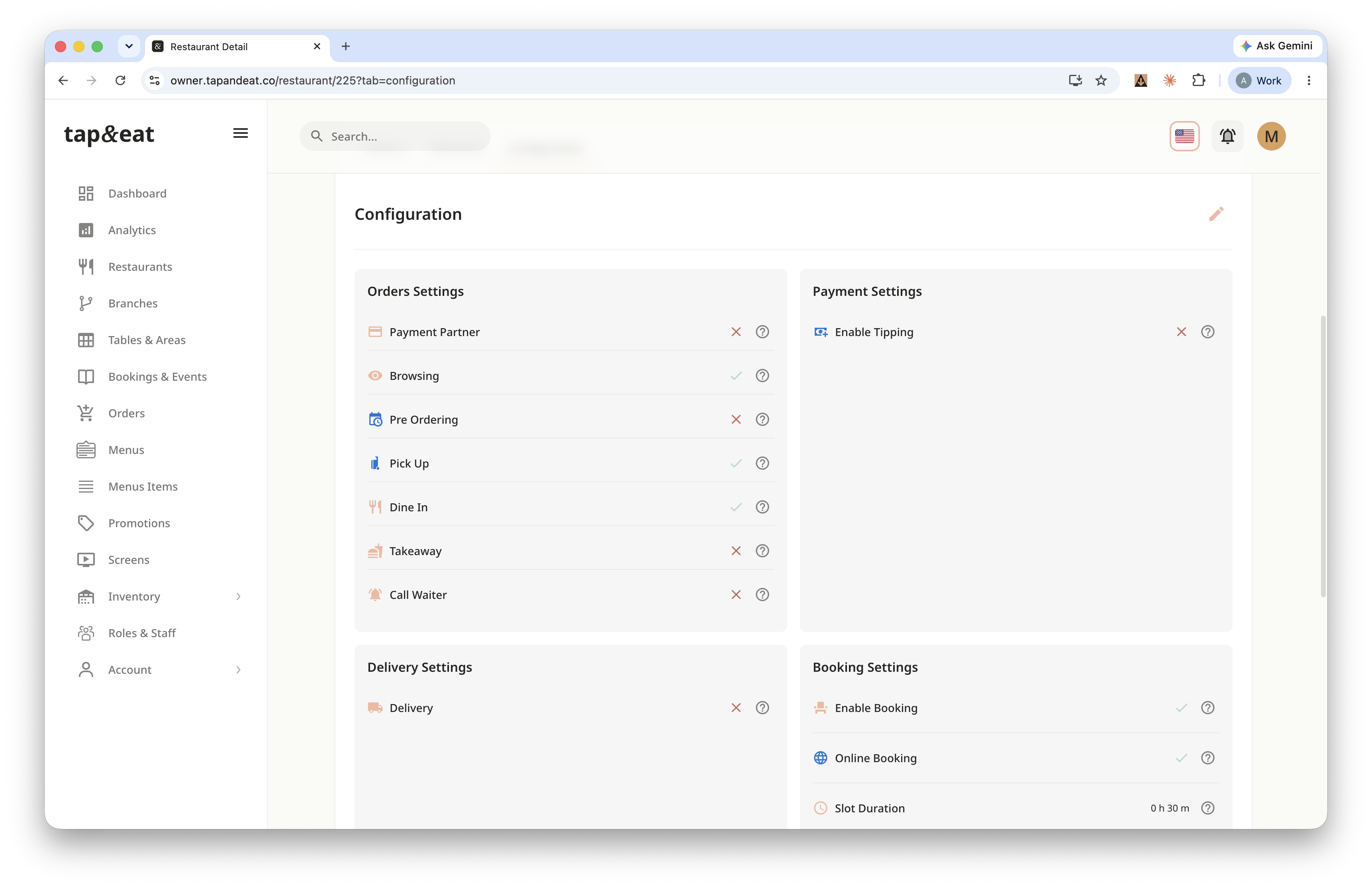This screenshot has height=888, width=1372.
Task: Click the tap&eat logo
Action: tap(109, 134)
